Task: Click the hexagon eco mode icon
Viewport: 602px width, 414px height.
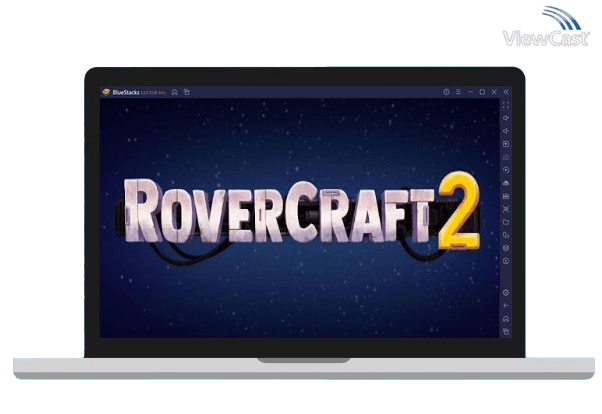Action: (506, 248)
